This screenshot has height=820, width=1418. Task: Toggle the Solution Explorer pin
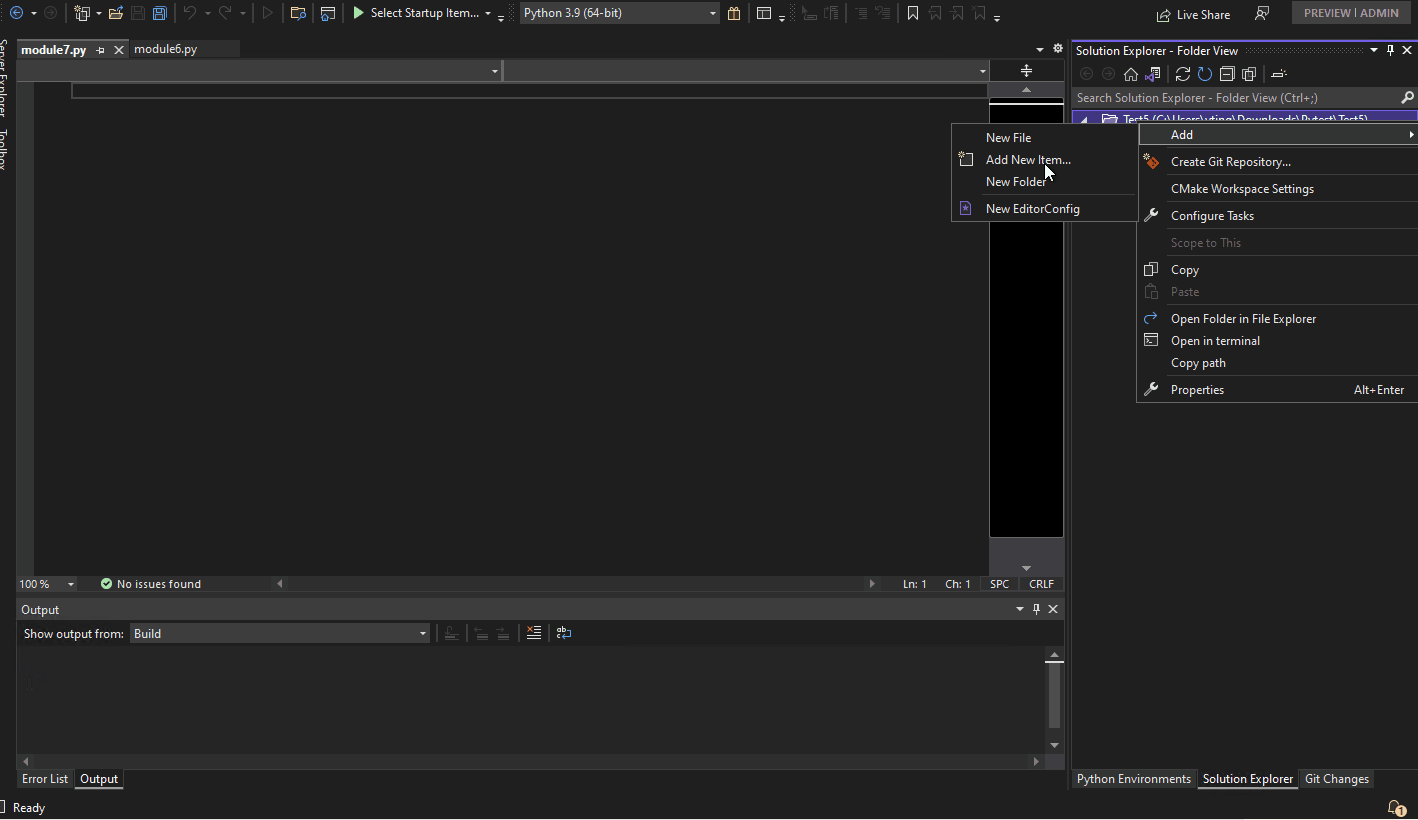pyautogui.click(x=1389, y=50)
